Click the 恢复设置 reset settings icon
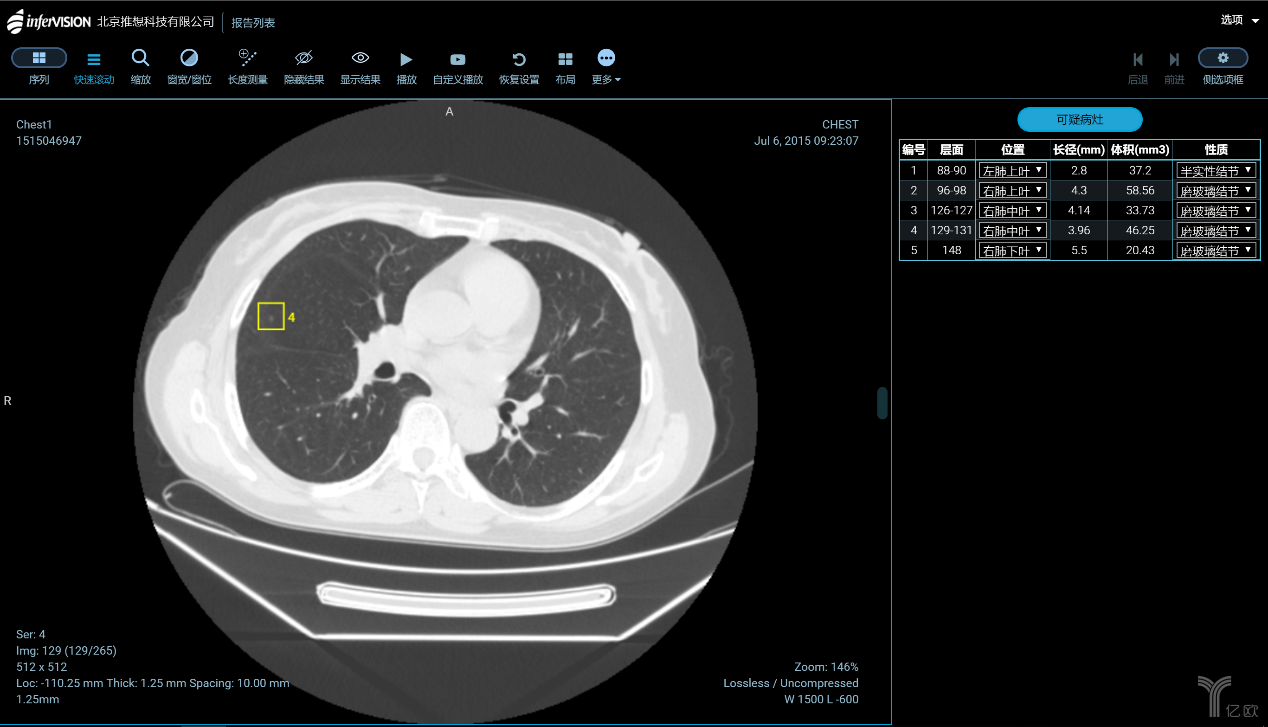 click(x=519, y=60)
